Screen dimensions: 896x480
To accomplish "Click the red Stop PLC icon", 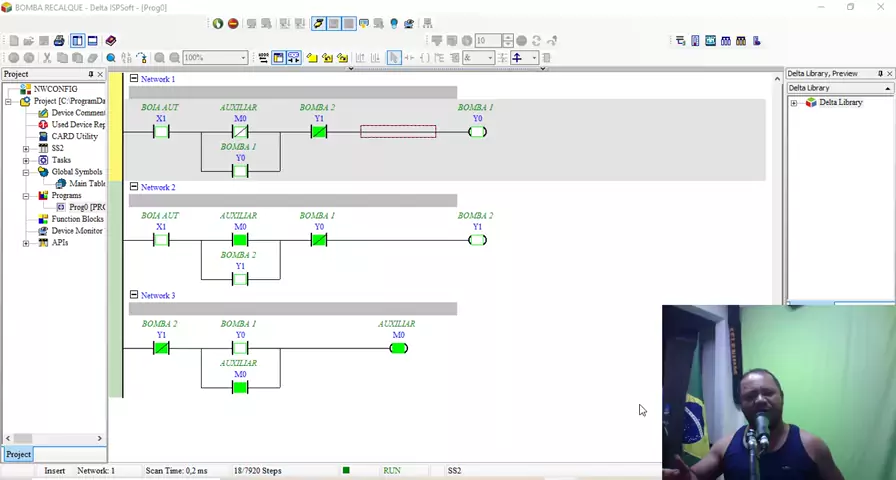I will coord(233,23).
